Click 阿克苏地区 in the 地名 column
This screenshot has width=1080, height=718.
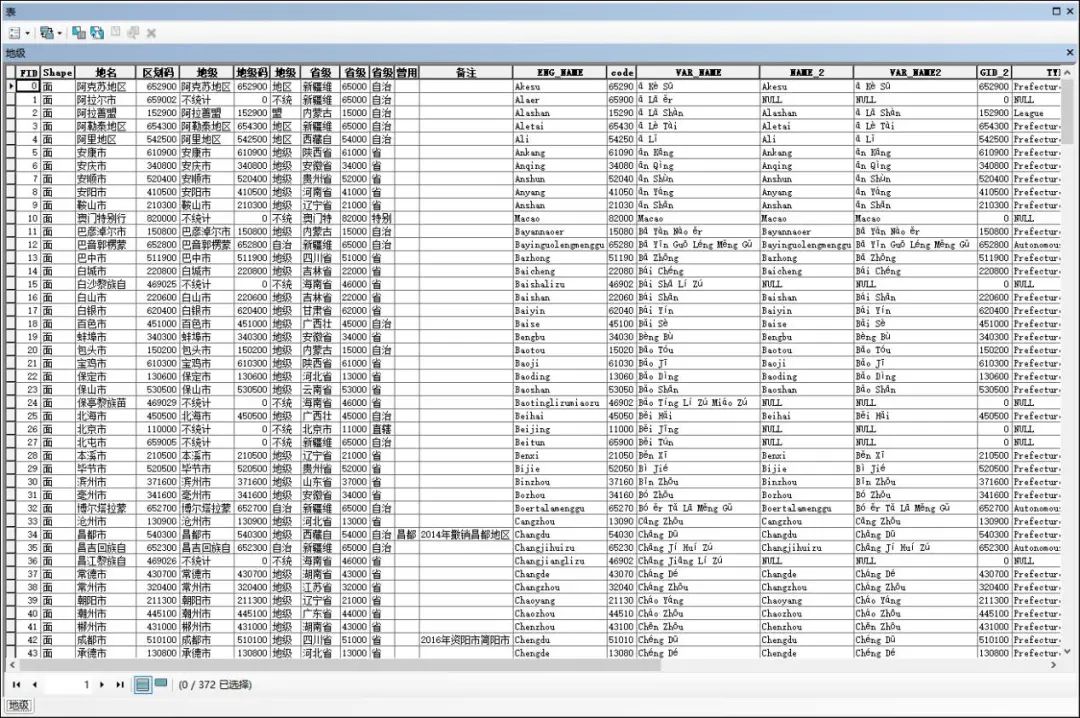(105, 86)
